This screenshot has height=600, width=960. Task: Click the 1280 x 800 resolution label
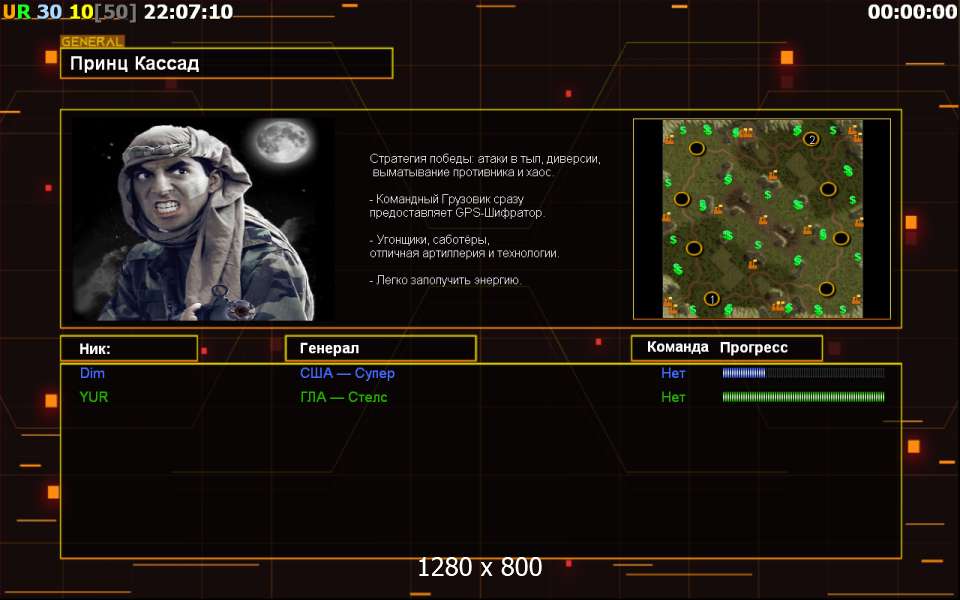[x=480, y=567]
